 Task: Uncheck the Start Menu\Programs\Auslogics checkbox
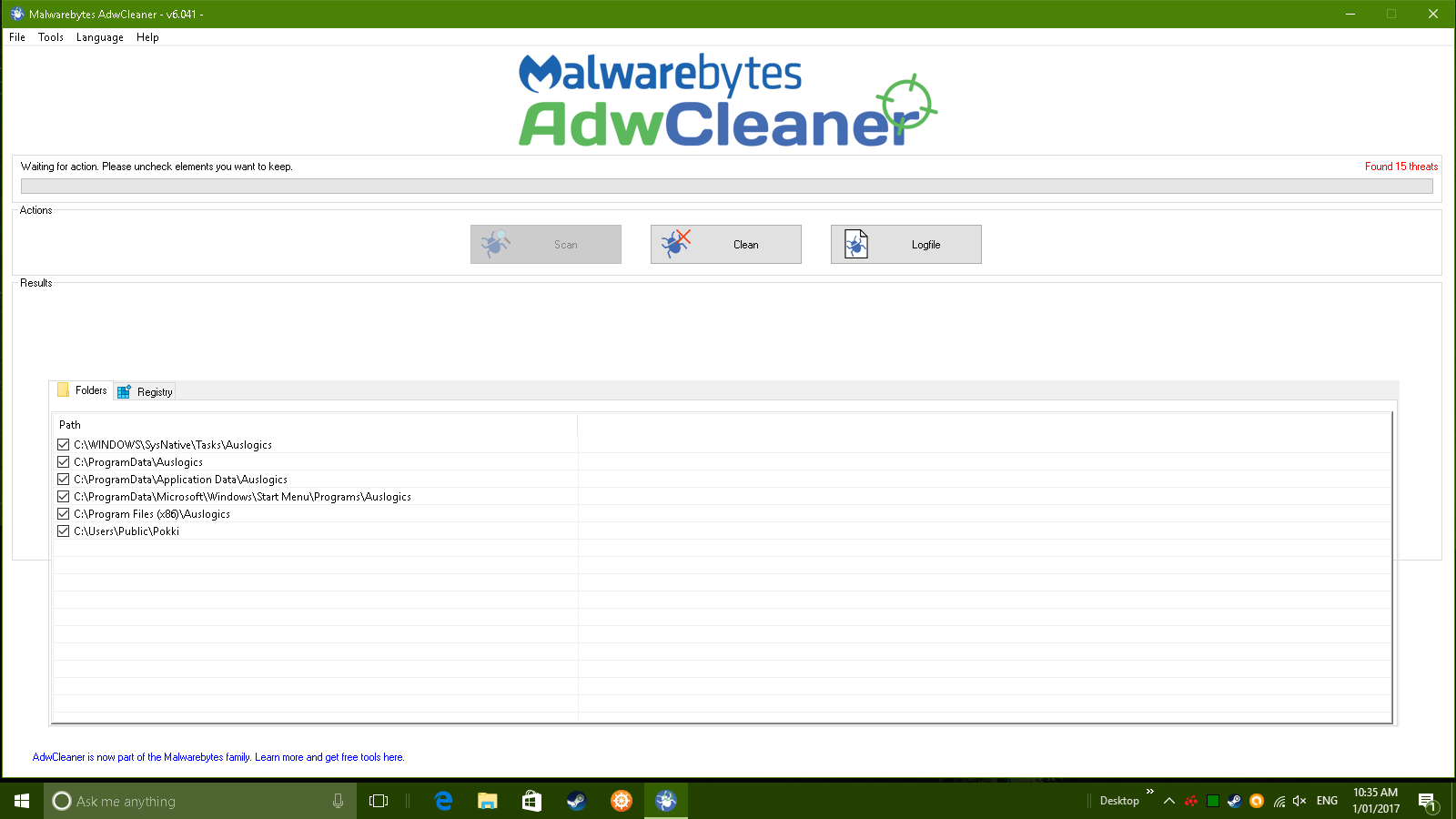[x=64, y=497]
